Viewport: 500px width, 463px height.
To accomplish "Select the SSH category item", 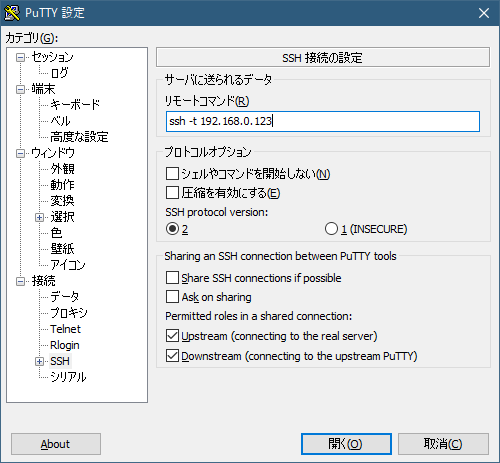I will [x=60, y=361].
